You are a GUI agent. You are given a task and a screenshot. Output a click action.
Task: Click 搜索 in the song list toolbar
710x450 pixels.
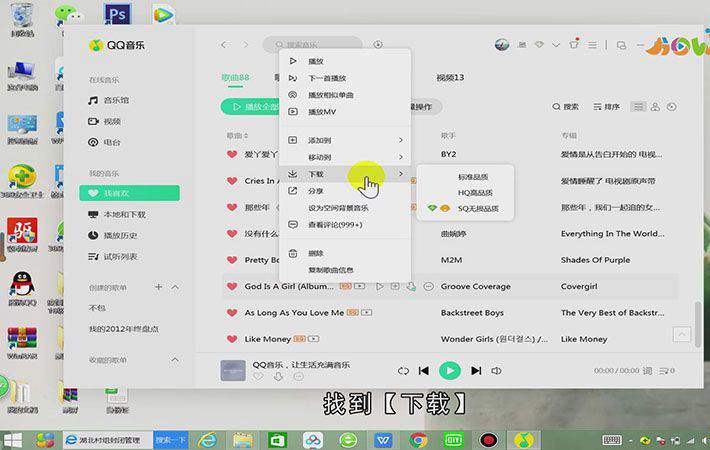click(x=566, y=107)
